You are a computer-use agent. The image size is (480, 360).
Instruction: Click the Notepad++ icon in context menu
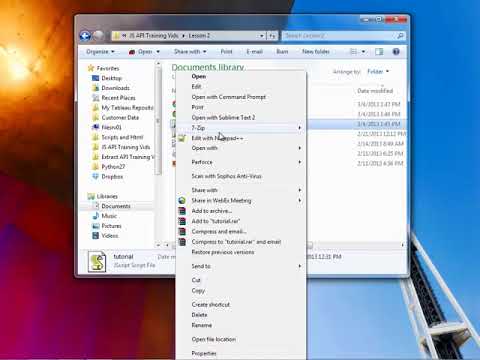click(182, 138)
